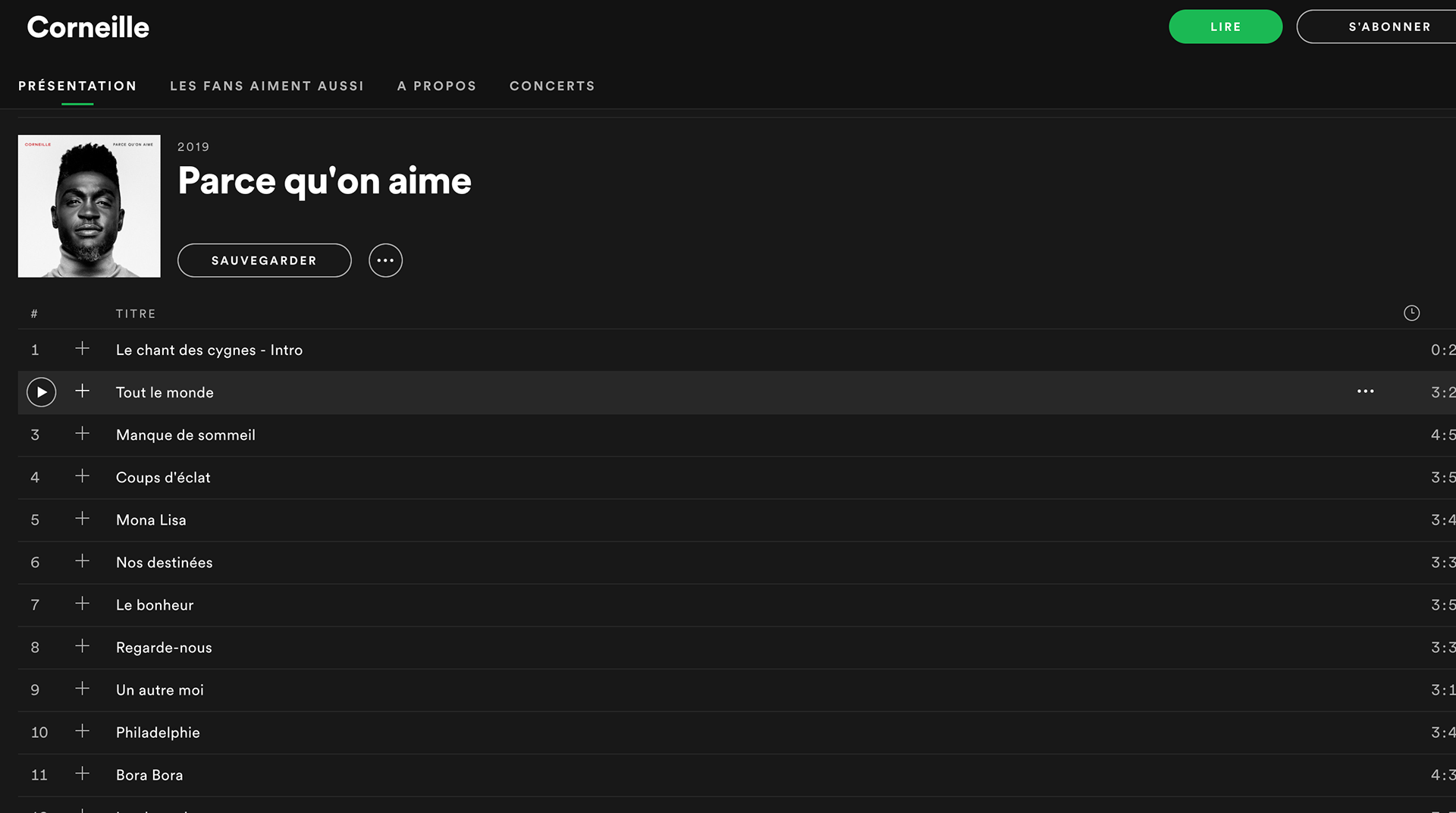Image resolution: width=1456 pixels, height=813 pixels.
Task: Click the duration clock column header
Action: tap(1410, 313)
